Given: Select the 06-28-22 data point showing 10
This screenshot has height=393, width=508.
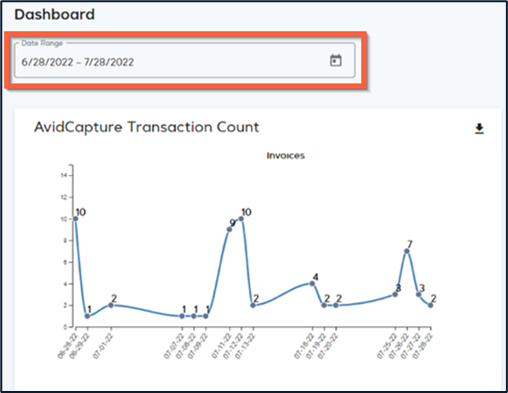Looking at the screenshot, I should [76, 219].
